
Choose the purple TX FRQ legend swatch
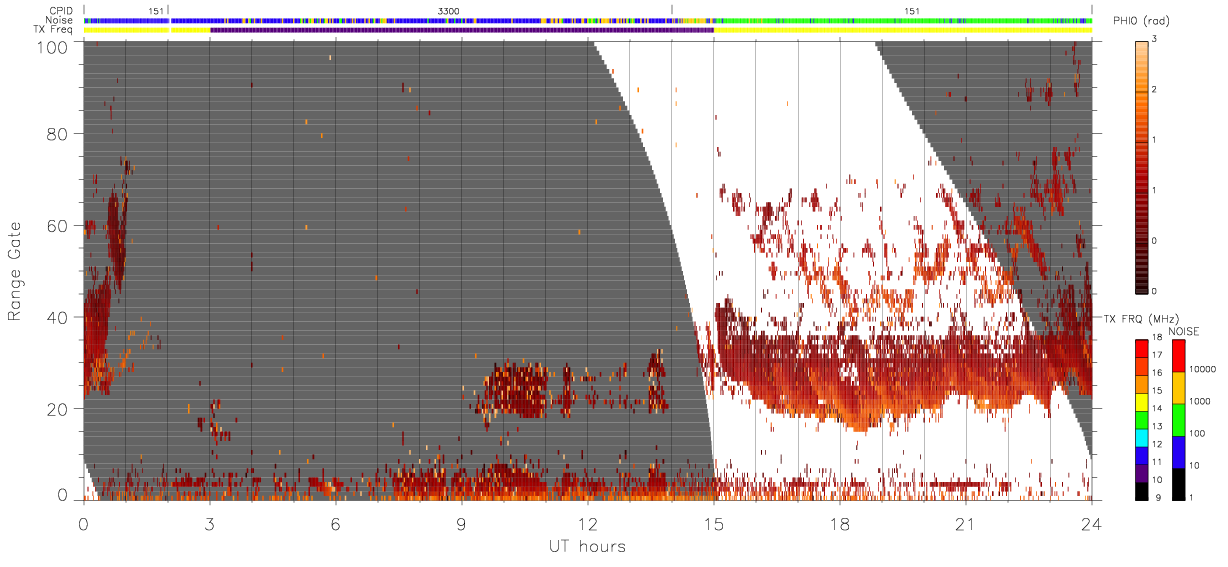[1142, 473]
